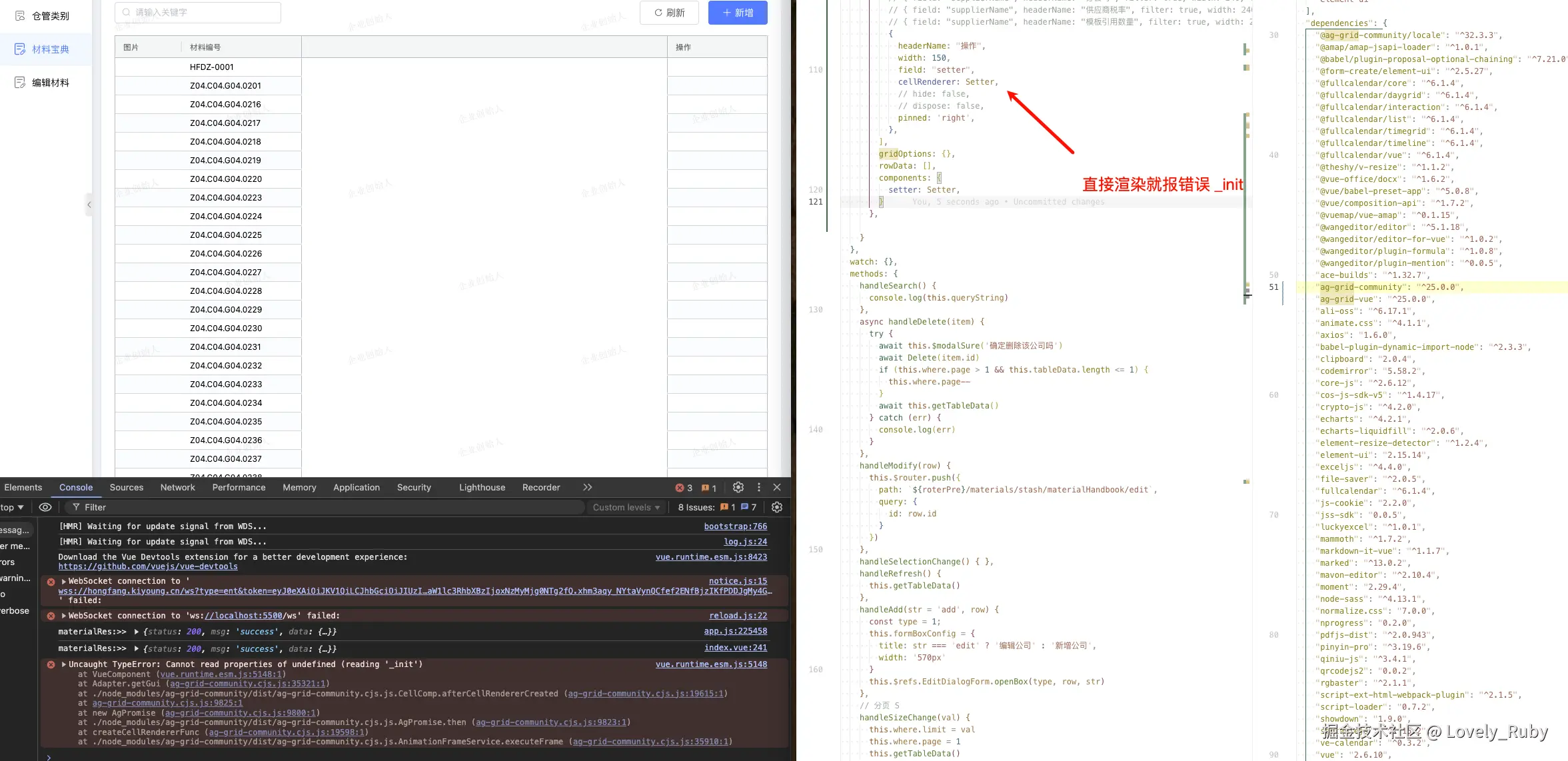
Task: Open Custom levels dropdown
Action: pyautogui.click(x=626, y=507)
